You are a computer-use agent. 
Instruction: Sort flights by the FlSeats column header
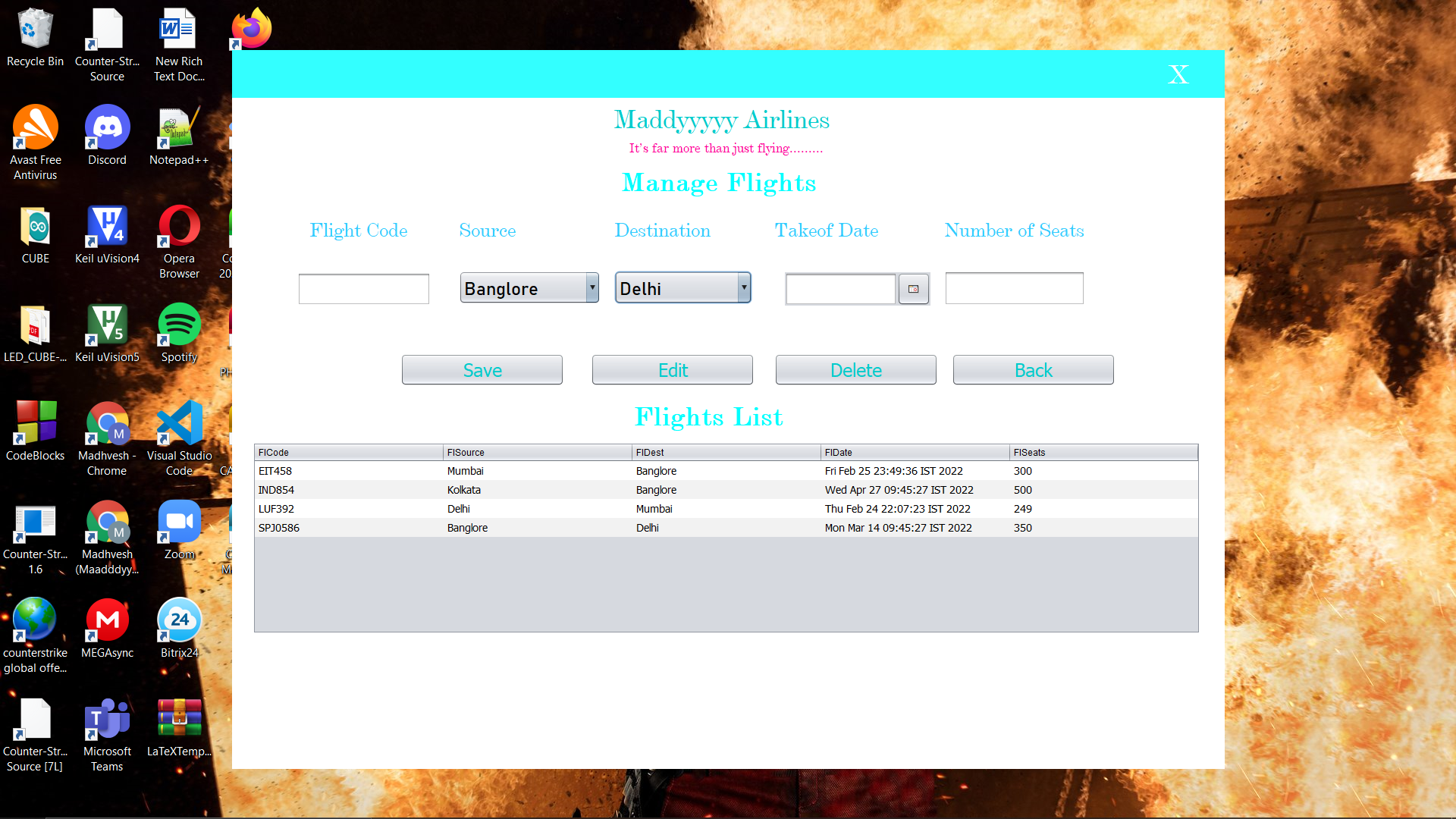tap(1103, 452)
